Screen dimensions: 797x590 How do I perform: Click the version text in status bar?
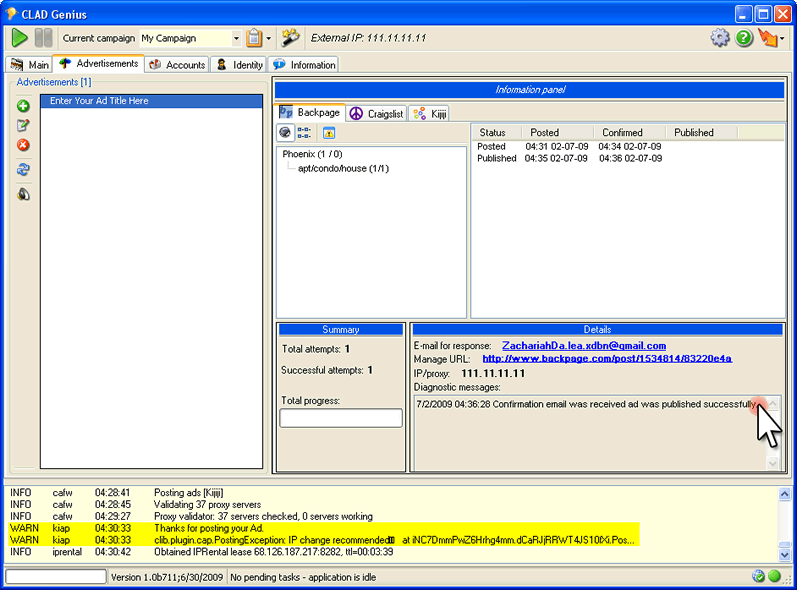[x=167, y=577]
